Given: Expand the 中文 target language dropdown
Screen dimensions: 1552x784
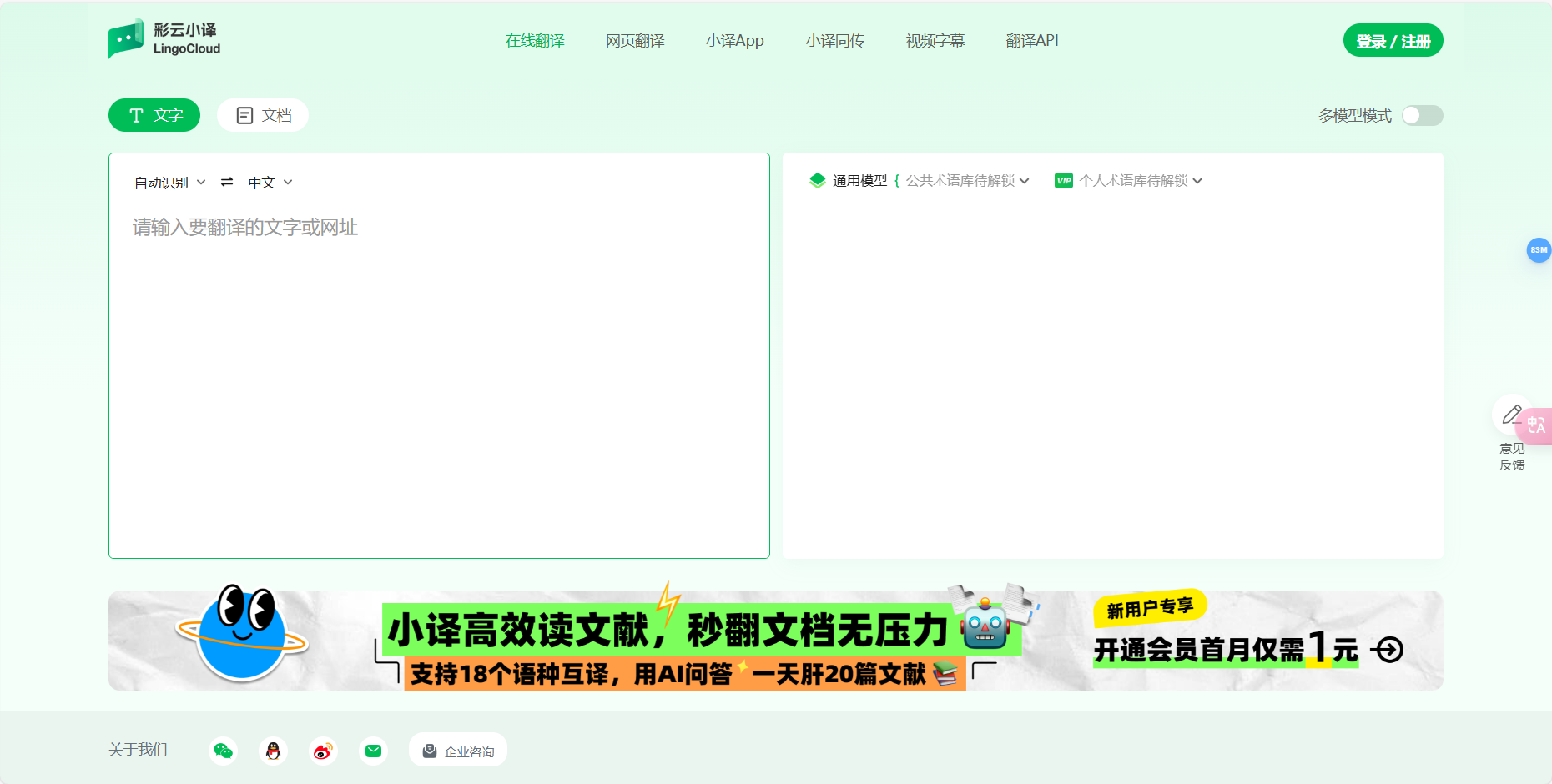Looking at the screenshot, I should click(269, 182).
